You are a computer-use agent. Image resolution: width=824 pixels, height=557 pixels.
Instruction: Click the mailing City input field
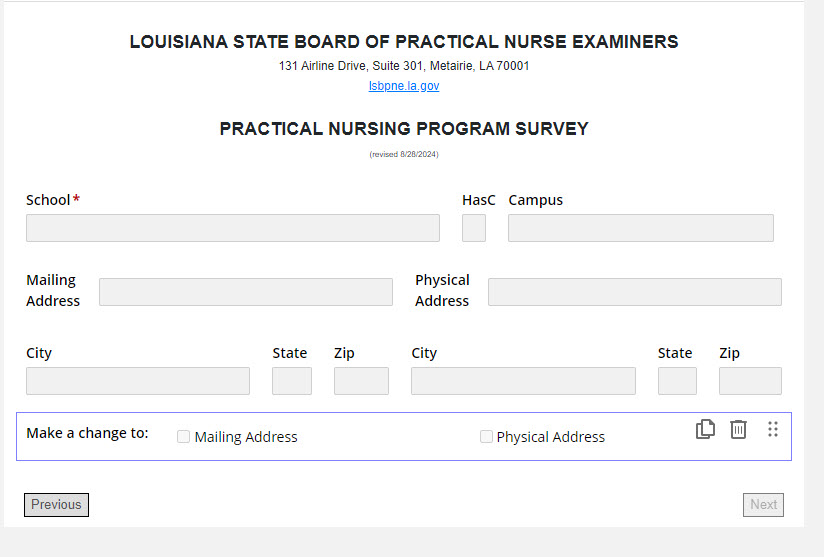138,381
